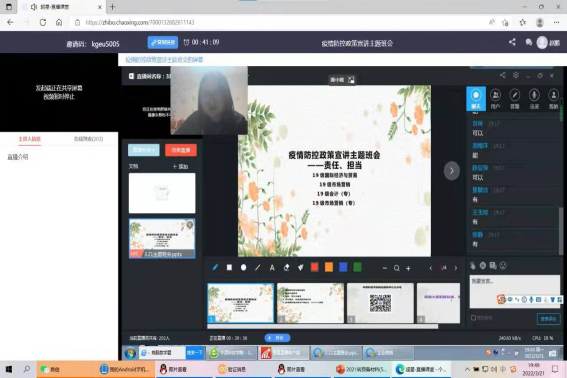Toggle picture-in-picture 画中画 button
567x378 pixels.
pyautogui.click(x=342, y=80)
